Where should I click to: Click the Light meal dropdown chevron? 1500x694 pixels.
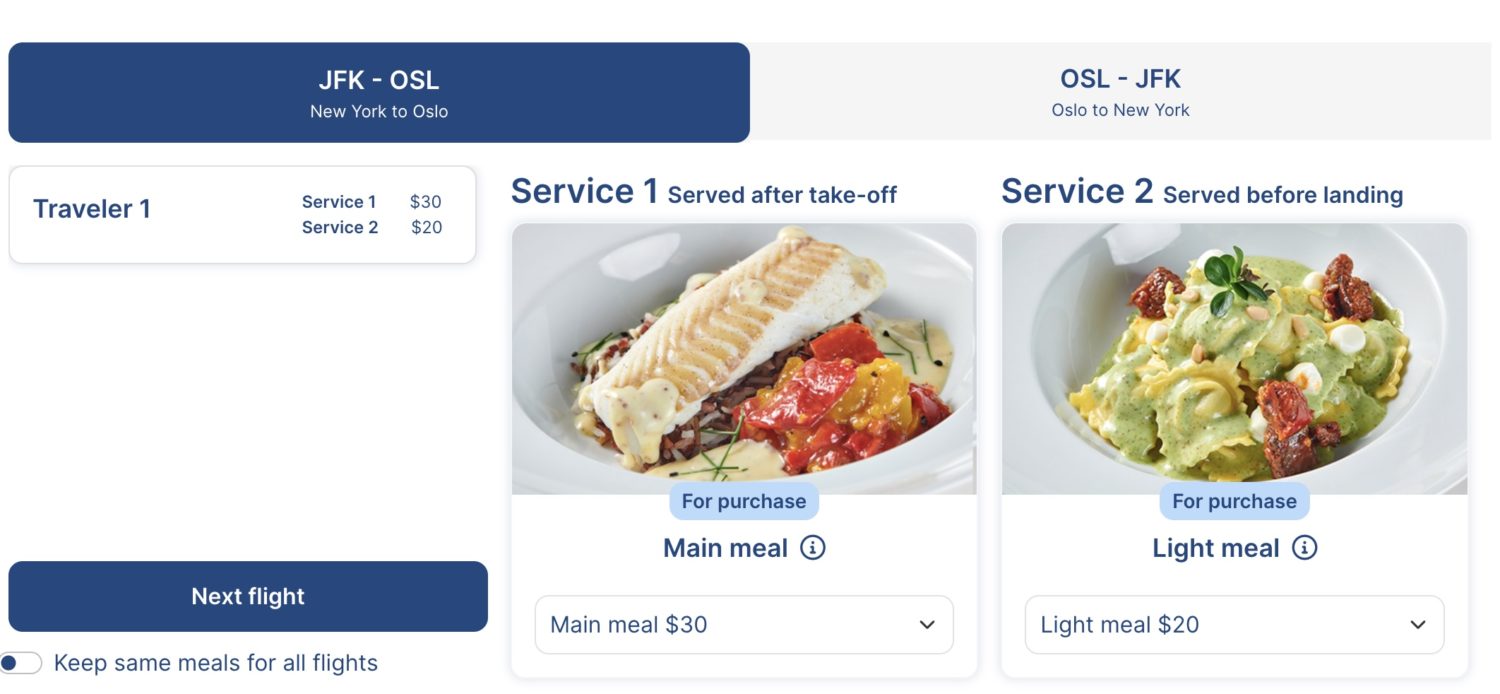1417,624
